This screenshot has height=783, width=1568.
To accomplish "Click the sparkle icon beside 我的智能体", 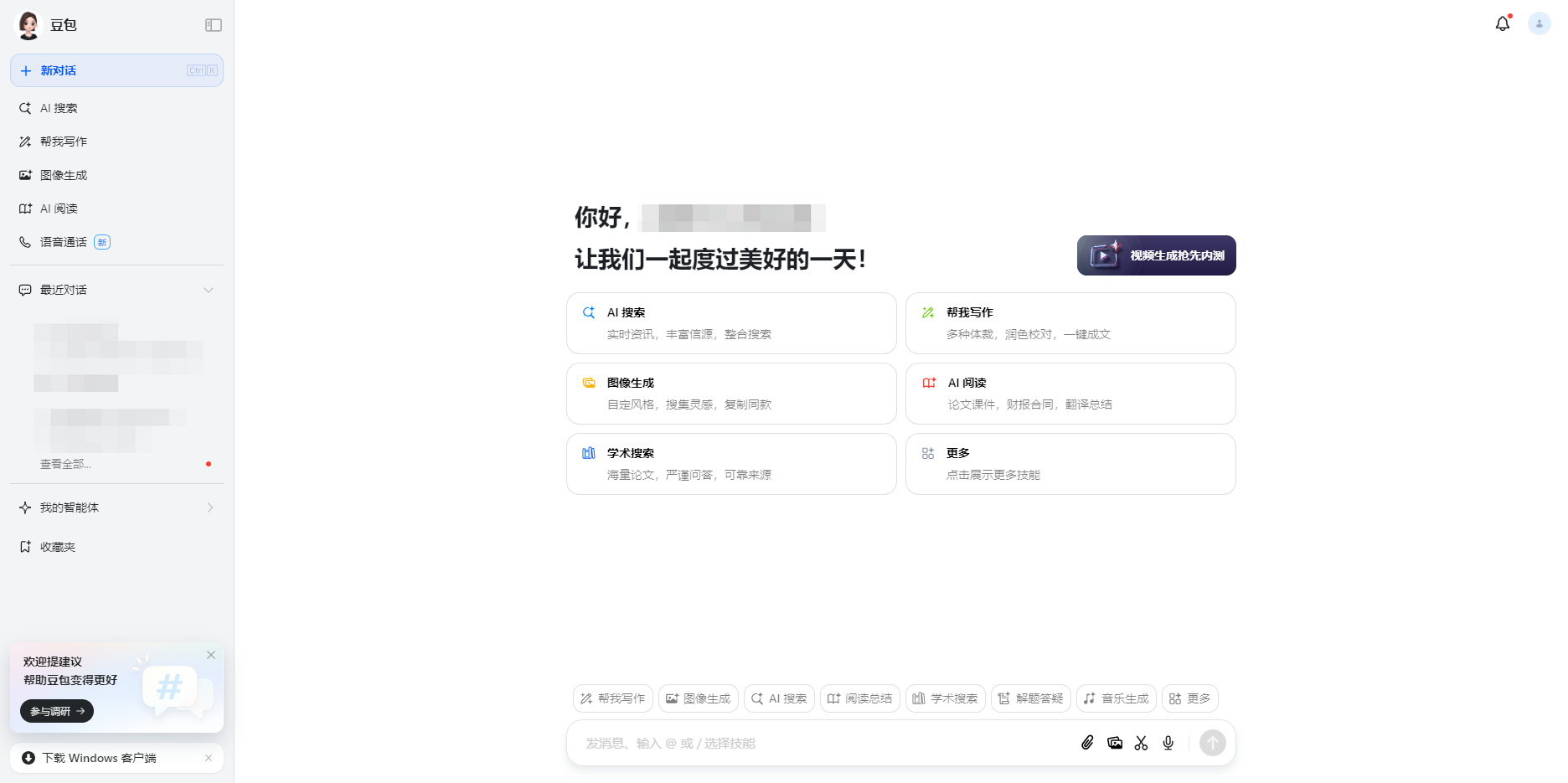I will pos(25,507).
